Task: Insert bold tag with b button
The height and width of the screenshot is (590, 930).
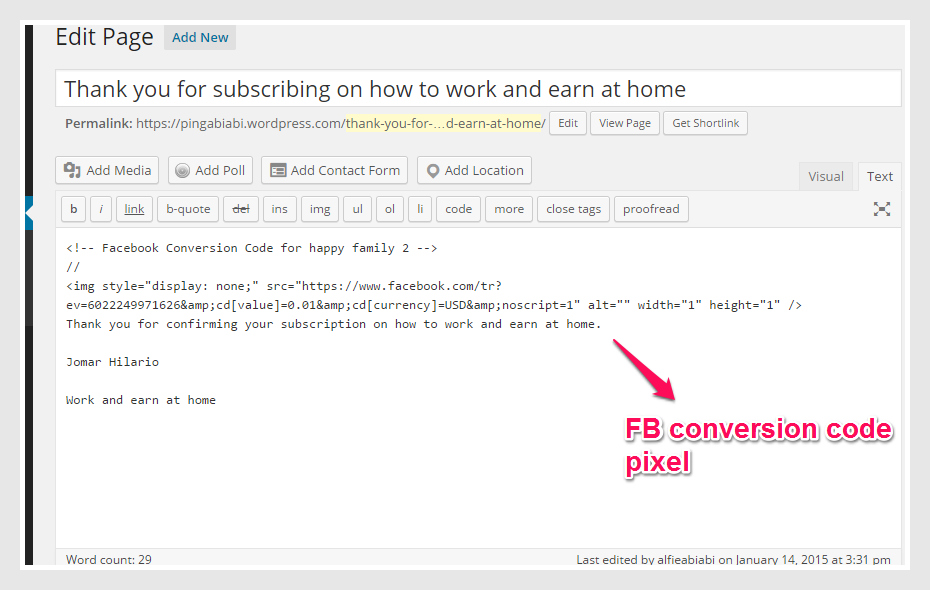Action: pos(73,209)
